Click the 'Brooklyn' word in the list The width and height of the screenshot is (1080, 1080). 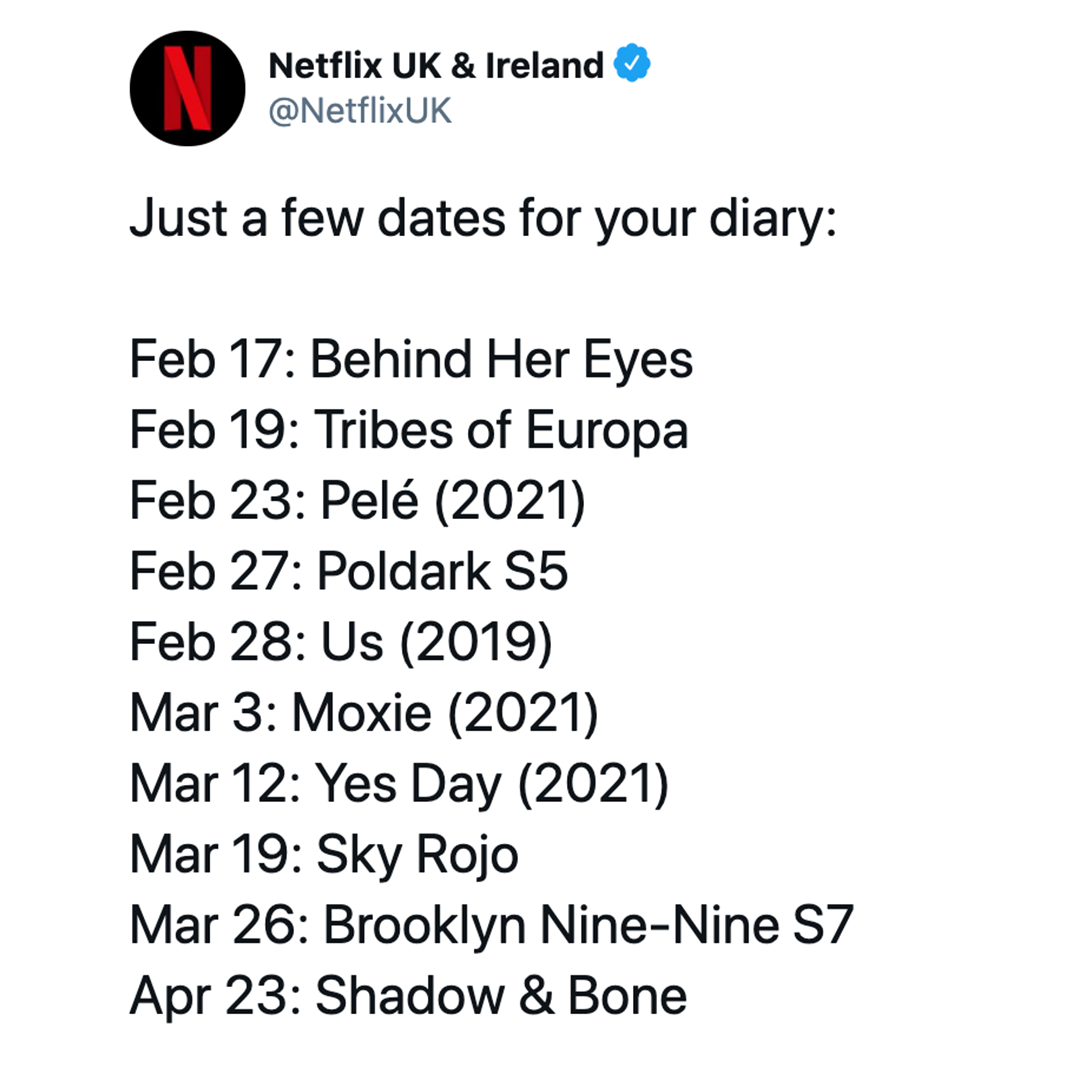pos(425,925)
